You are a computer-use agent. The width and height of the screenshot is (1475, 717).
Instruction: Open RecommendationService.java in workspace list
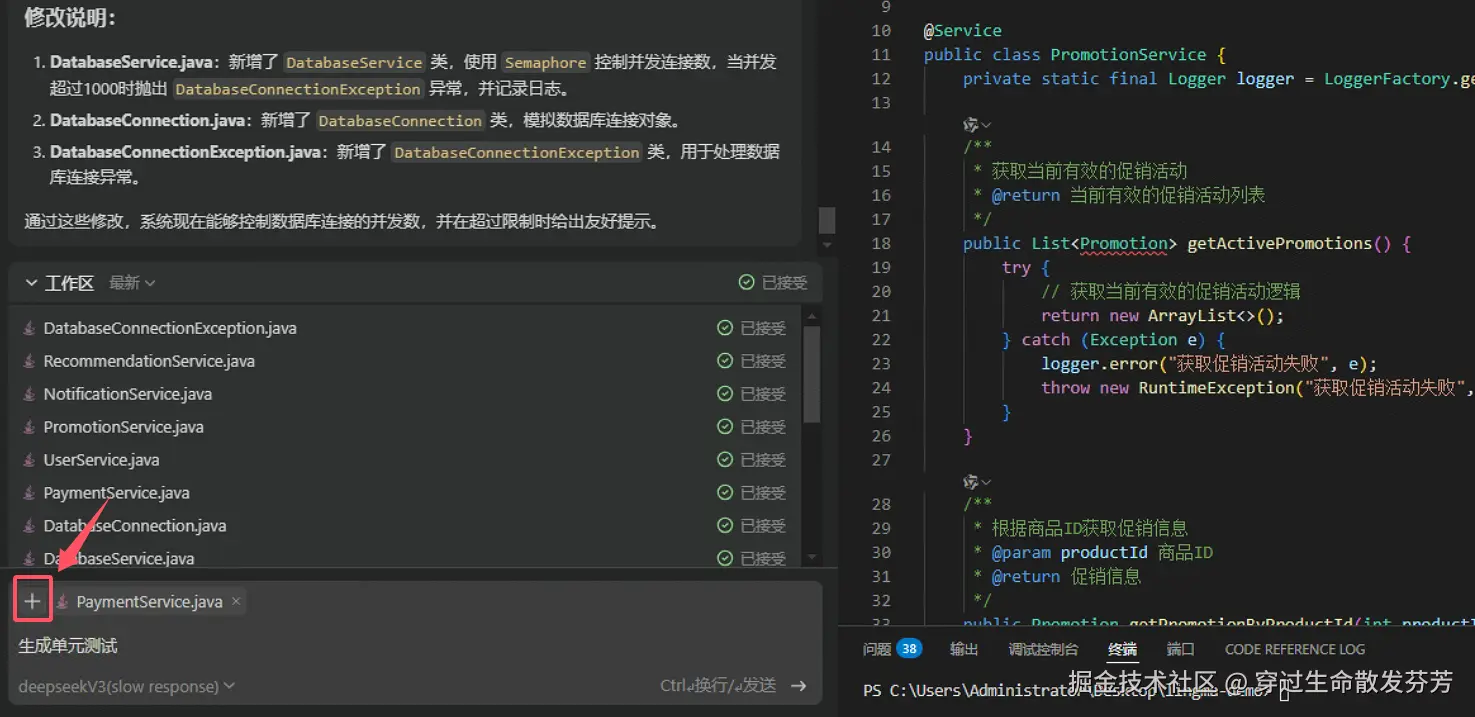(149, 361)
